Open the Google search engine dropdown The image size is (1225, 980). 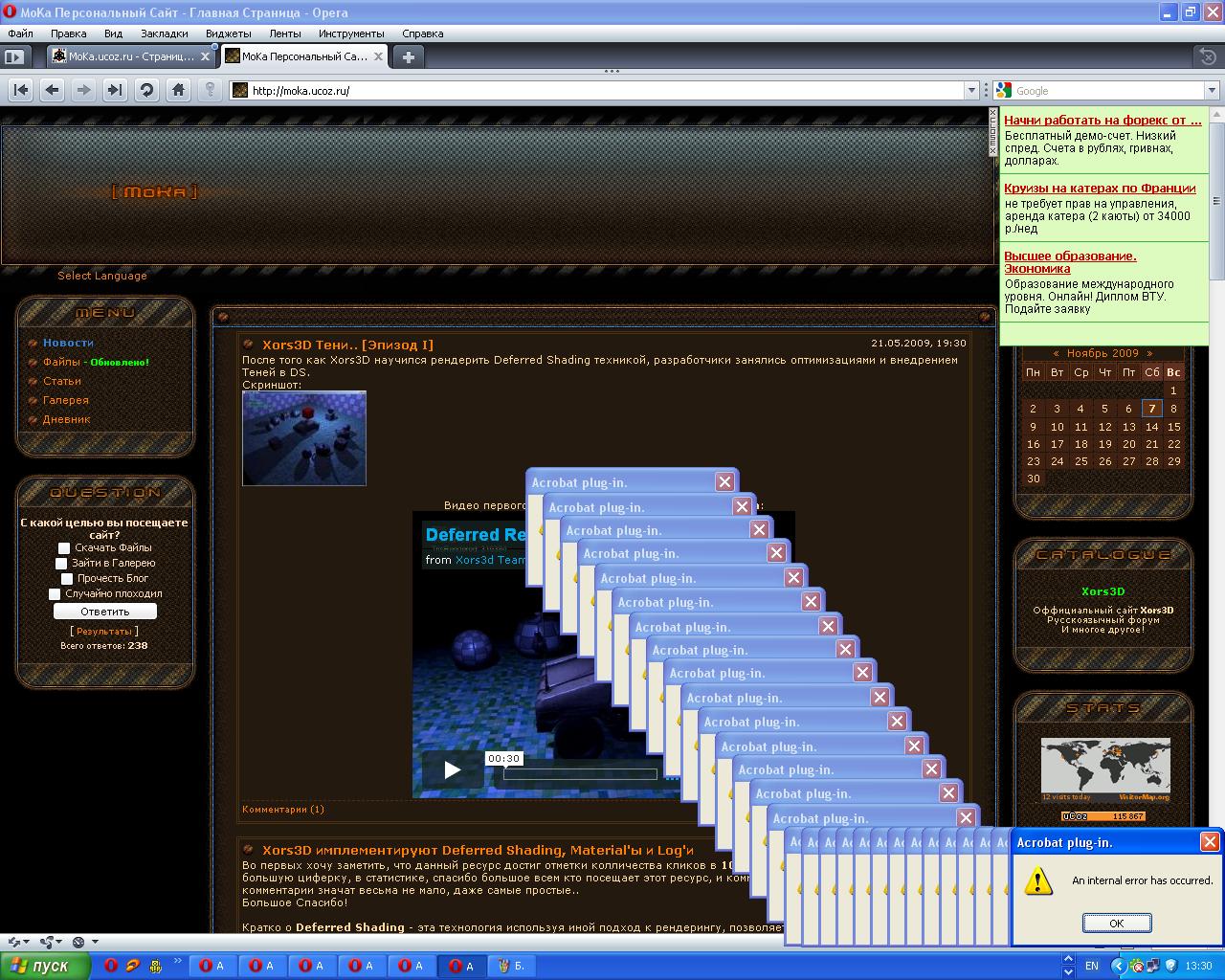coord(1212,91)
